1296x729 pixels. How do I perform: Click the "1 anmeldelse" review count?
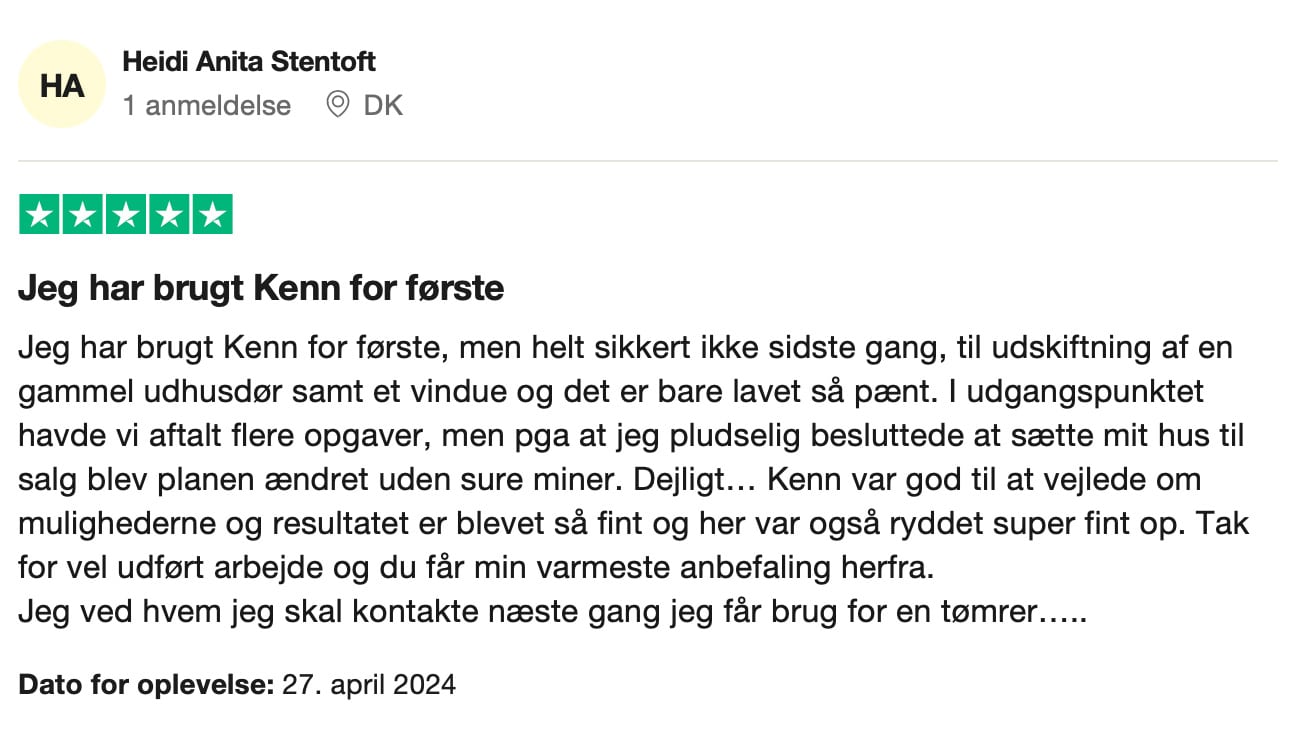click(x=207, y=105)
